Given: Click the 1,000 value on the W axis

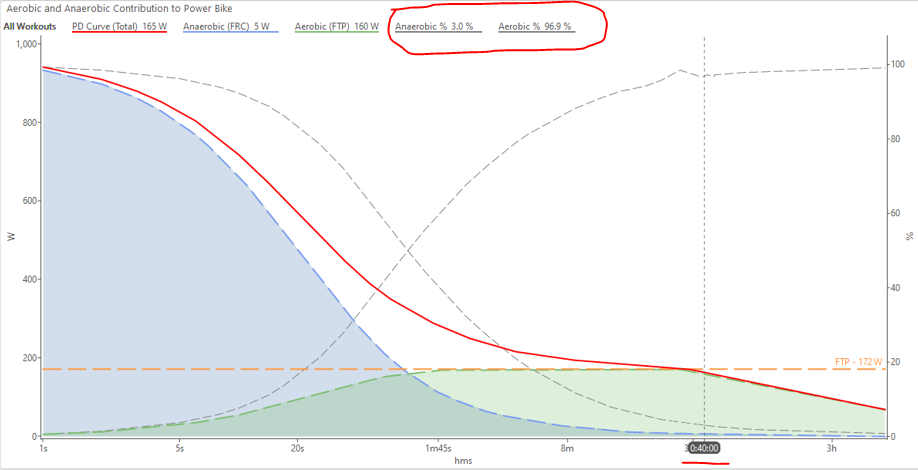Looking at the screenshot, I should point(26,44).
